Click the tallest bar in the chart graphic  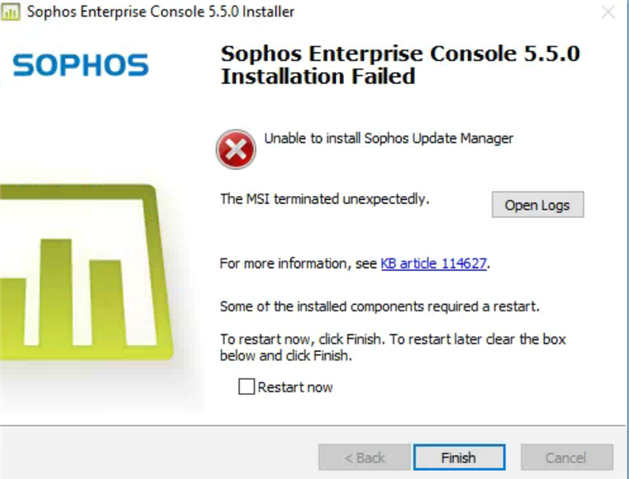[x=56, y=292]
